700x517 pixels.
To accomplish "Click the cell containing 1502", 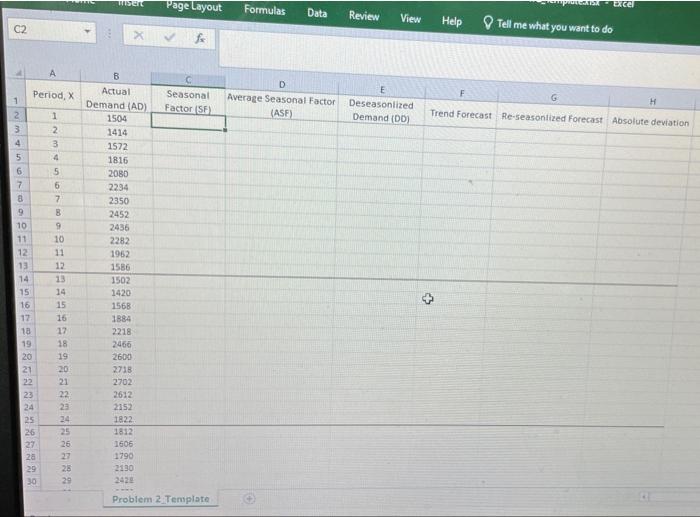I will (121, 280).
